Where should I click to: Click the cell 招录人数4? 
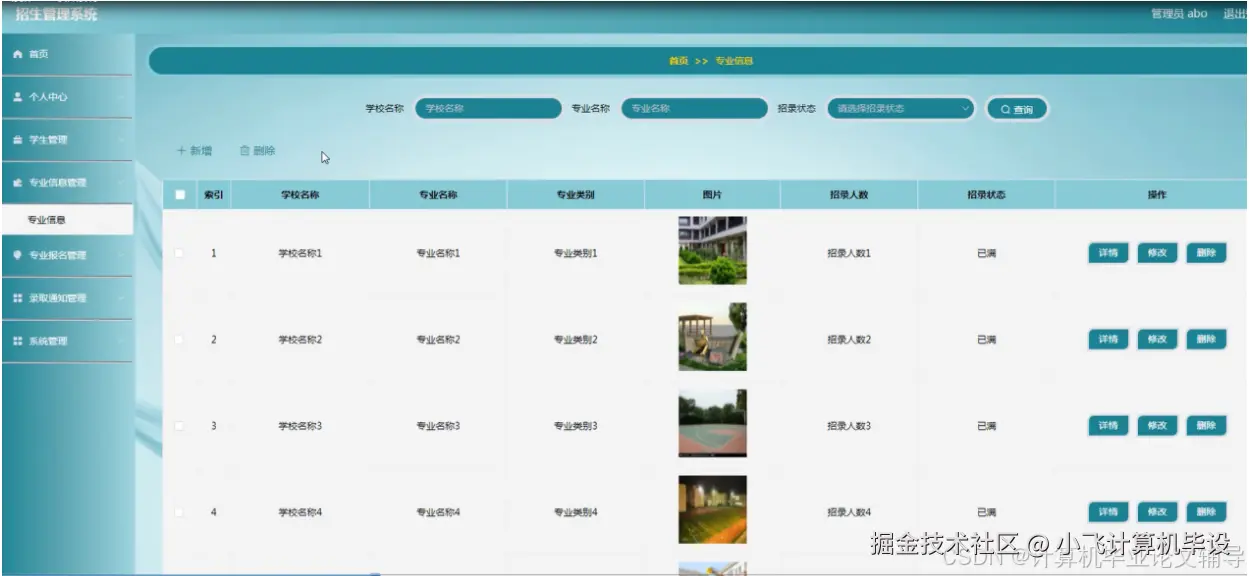849,513
